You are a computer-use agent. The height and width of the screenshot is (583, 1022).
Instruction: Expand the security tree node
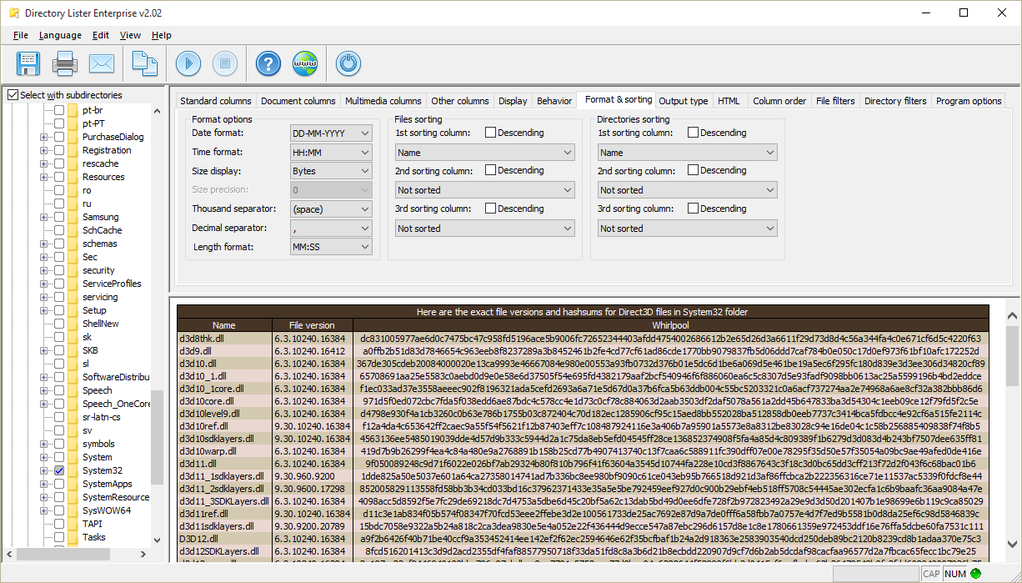(44, 270)
